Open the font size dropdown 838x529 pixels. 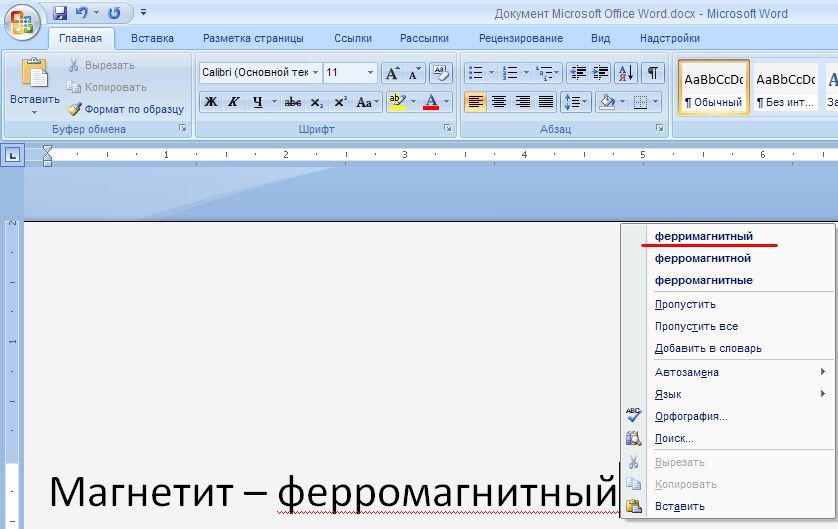[371, 73]
